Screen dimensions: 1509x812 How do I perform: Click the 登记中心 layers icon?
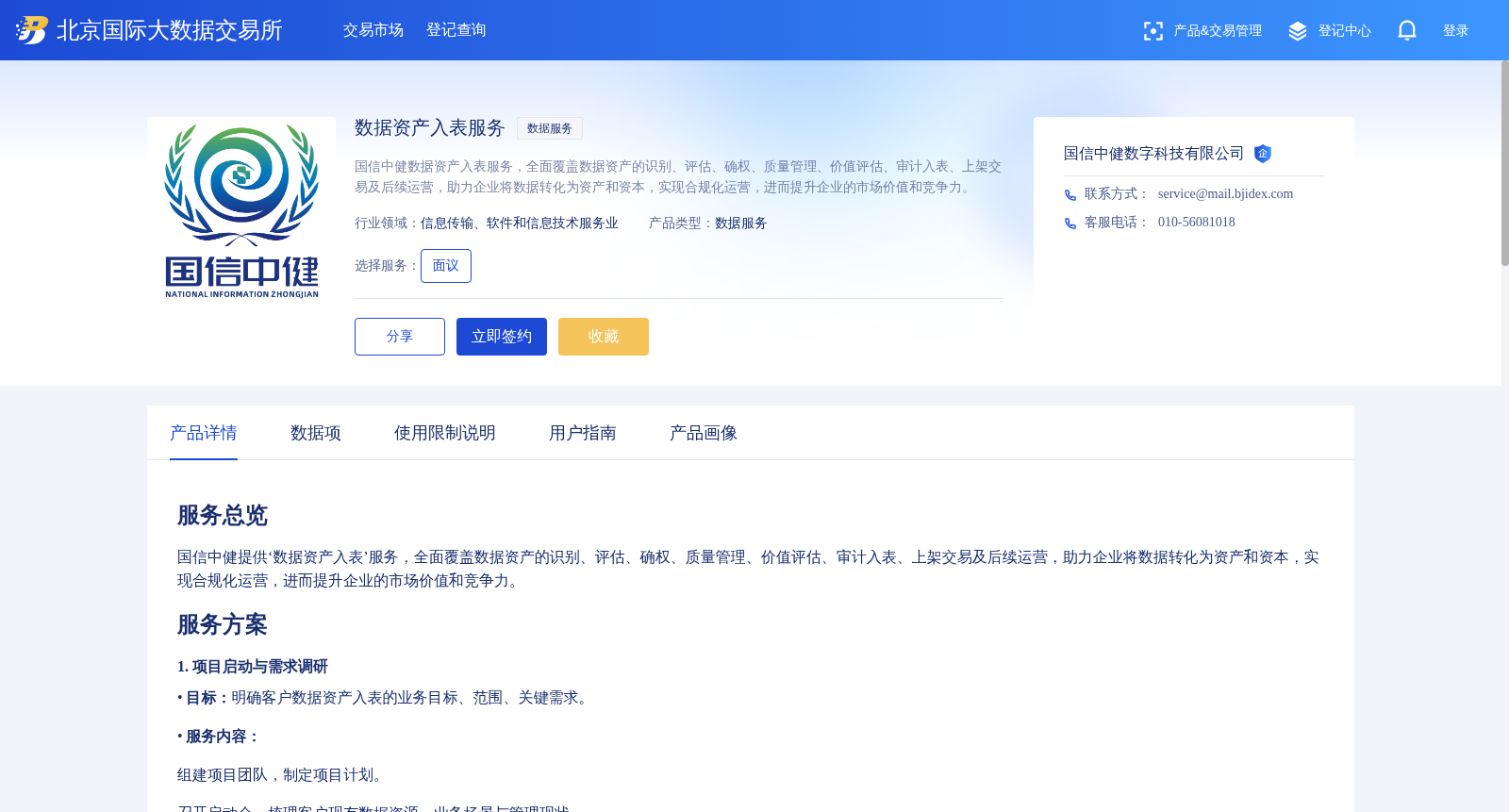[1298, 31]
